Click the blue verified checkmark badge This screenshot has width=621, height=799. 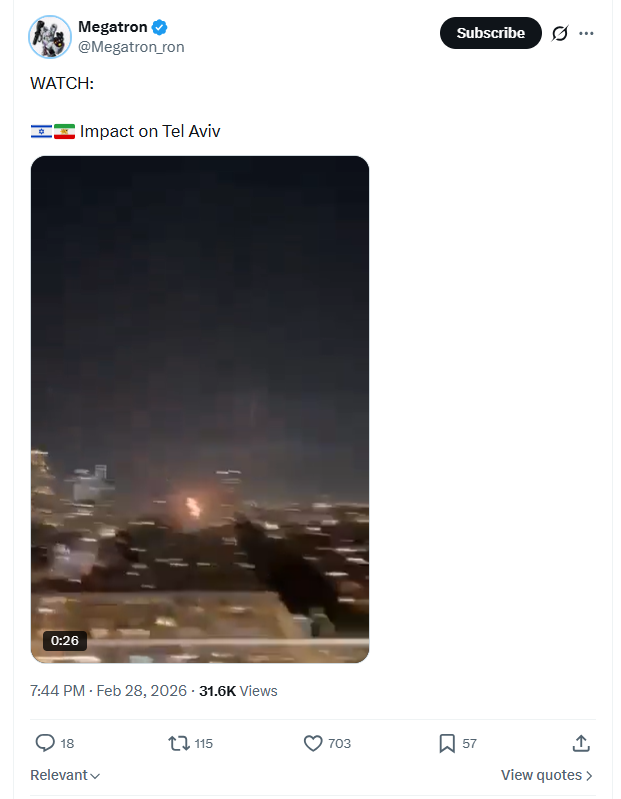click(159, 27)
